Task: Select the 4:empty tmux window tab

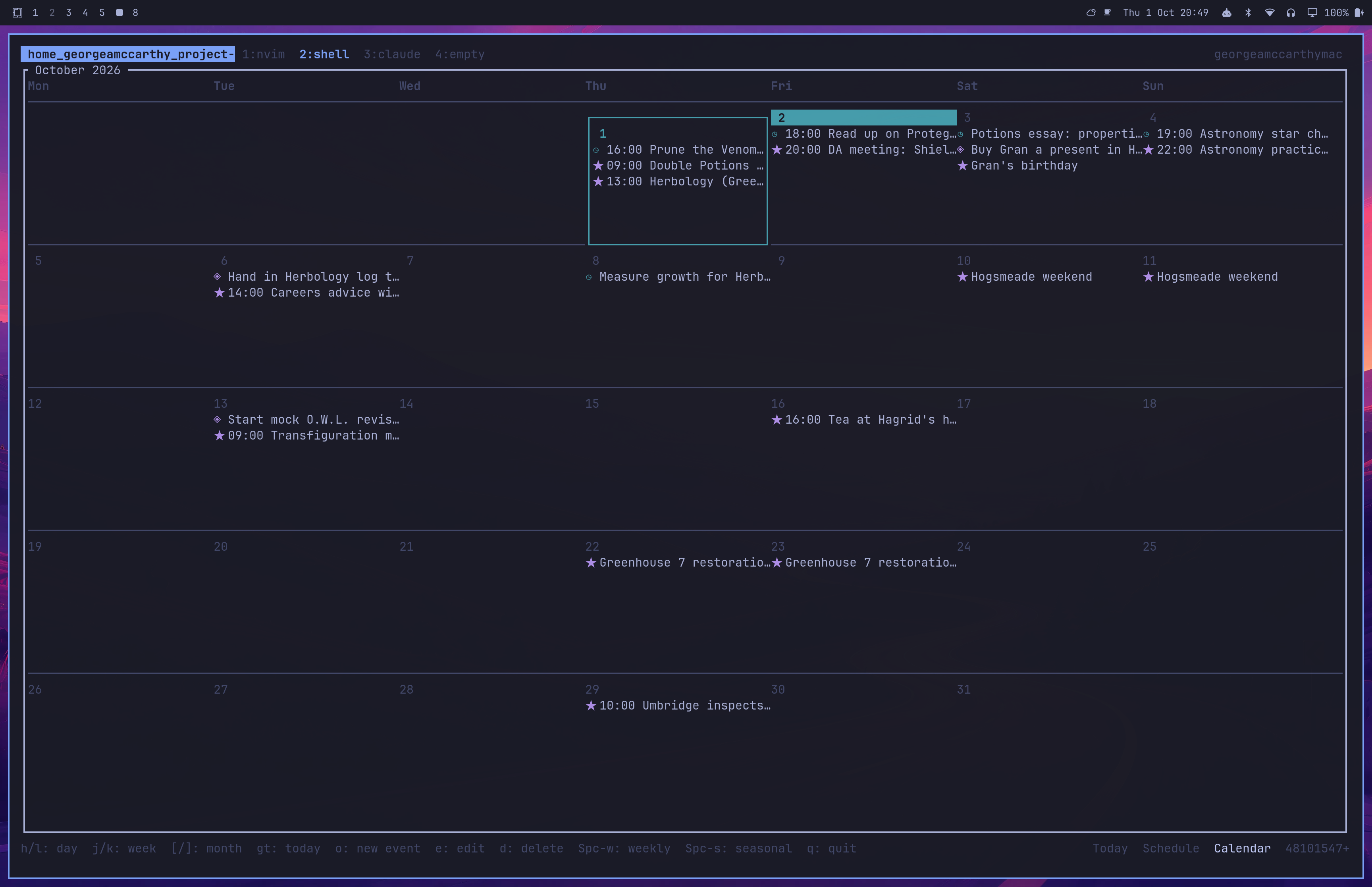Action: click(x=460, y=54)
